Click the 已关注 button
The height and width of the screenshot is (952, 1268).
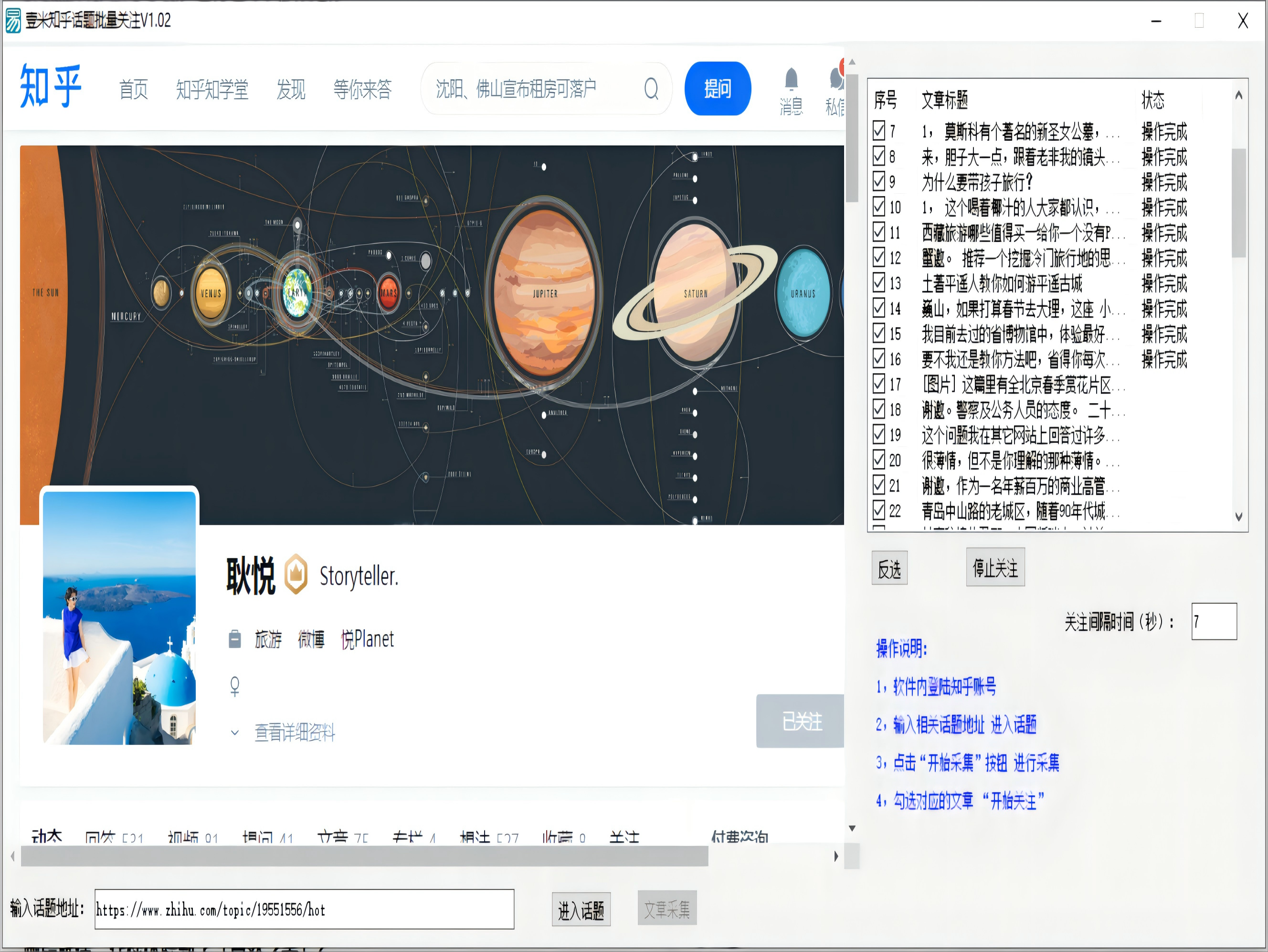[800, 721]
